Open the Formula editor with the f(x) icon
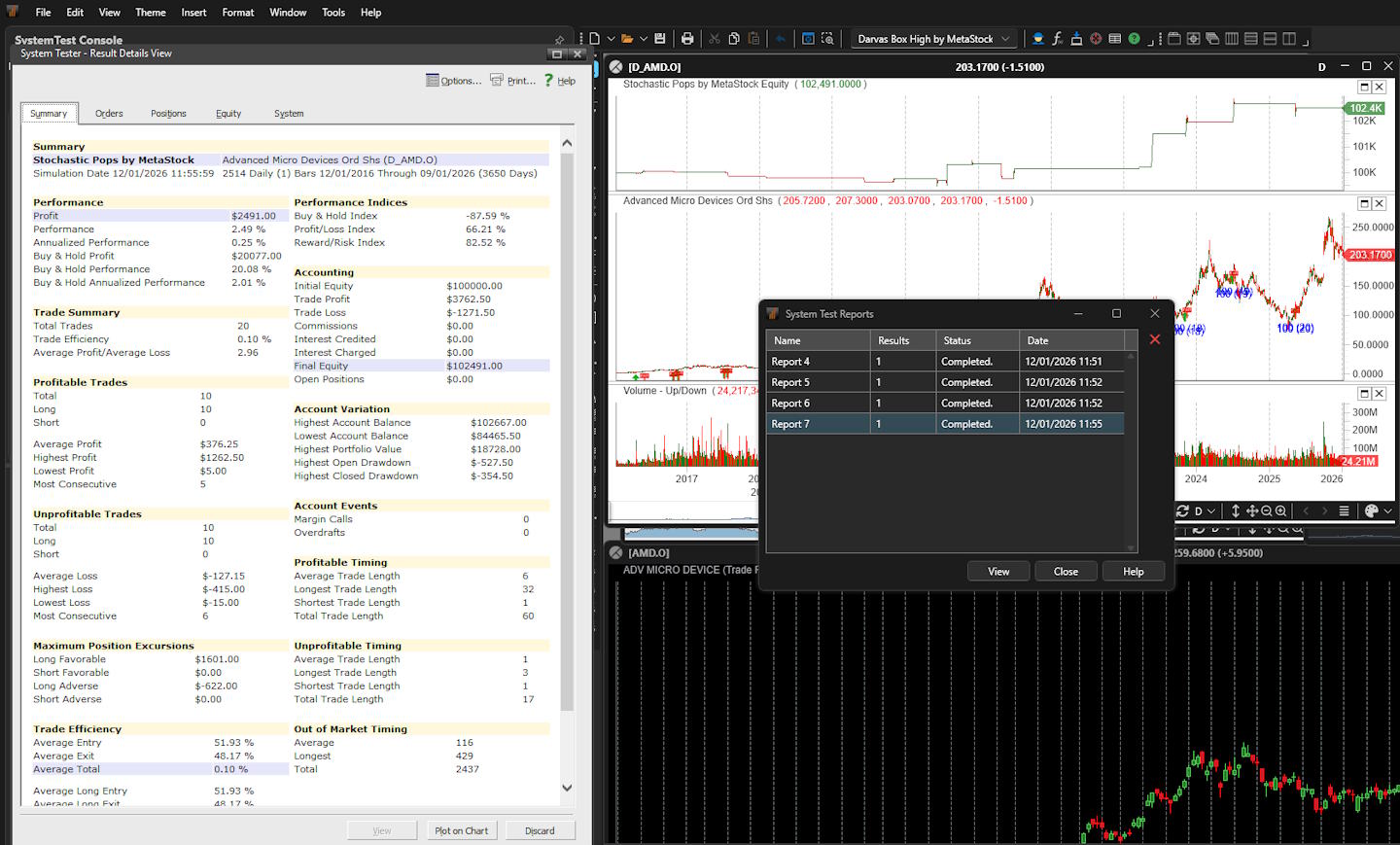 point(1057,39)
